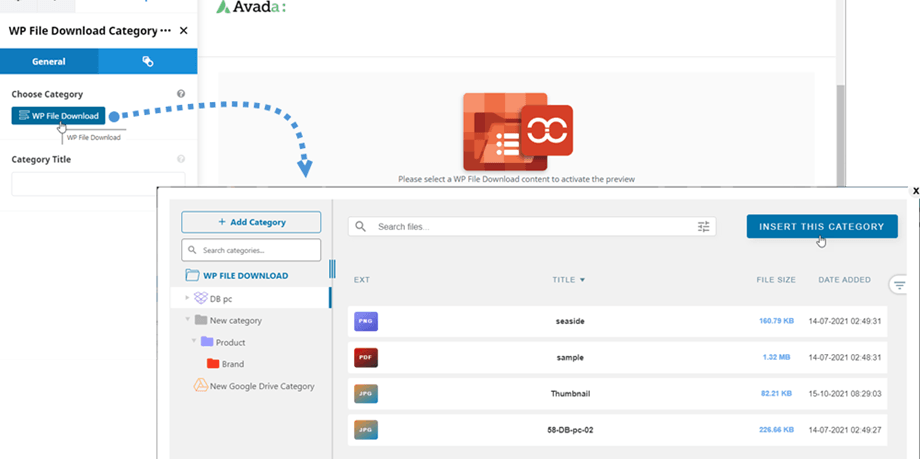Click the Choose Category help icon

(x=181, y=94)
